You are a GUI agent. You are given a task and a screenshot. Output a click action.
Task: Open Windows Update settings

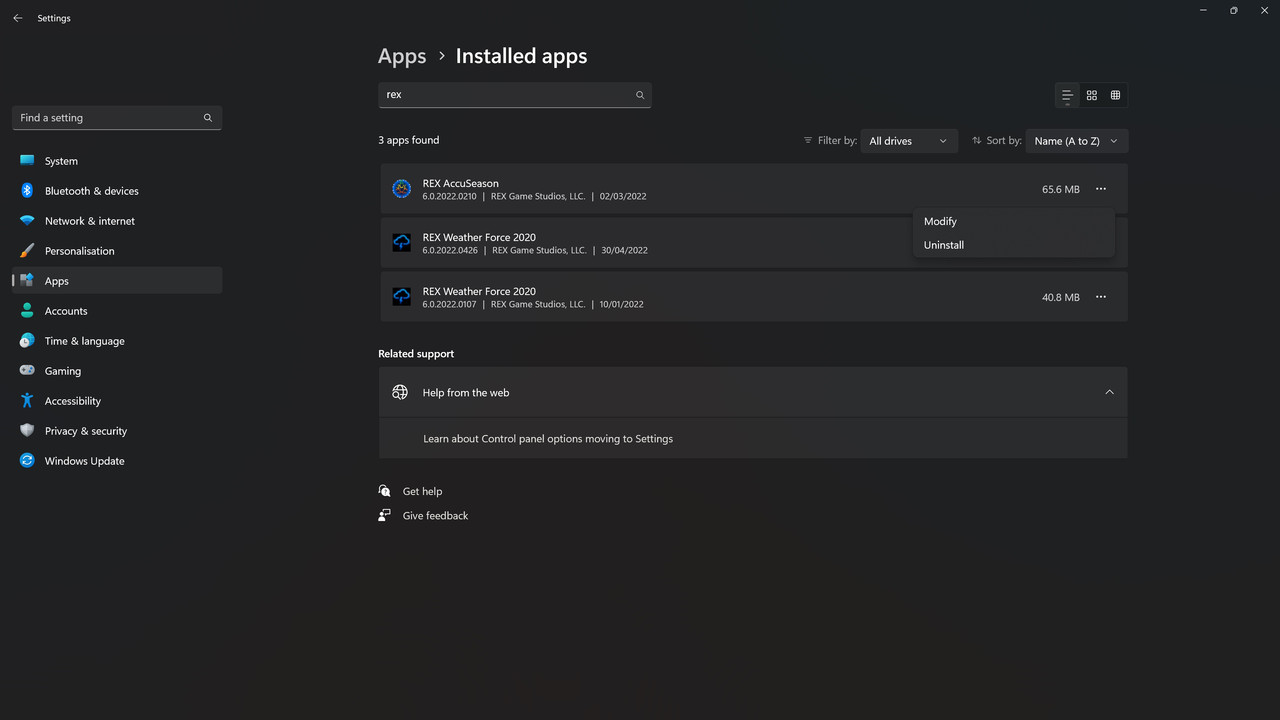pos(117,461)
